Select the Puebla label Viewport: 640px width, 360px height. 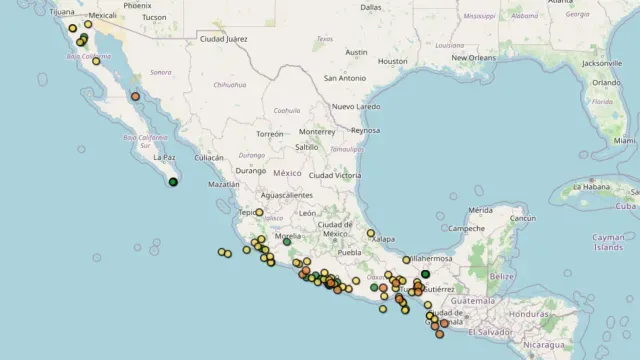[349, 253]
